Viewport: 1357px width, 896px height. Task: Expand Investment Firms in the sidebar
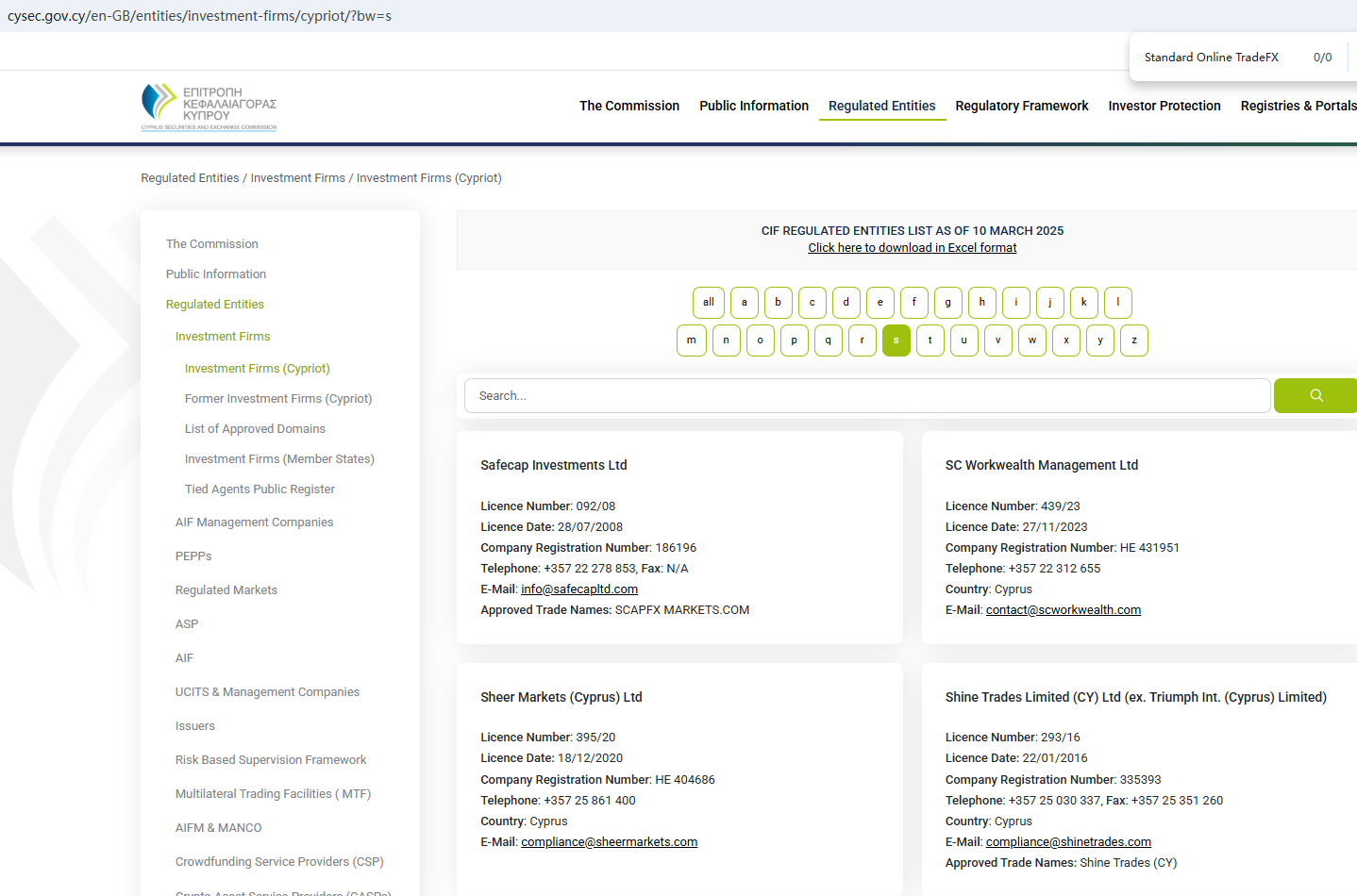223,337
